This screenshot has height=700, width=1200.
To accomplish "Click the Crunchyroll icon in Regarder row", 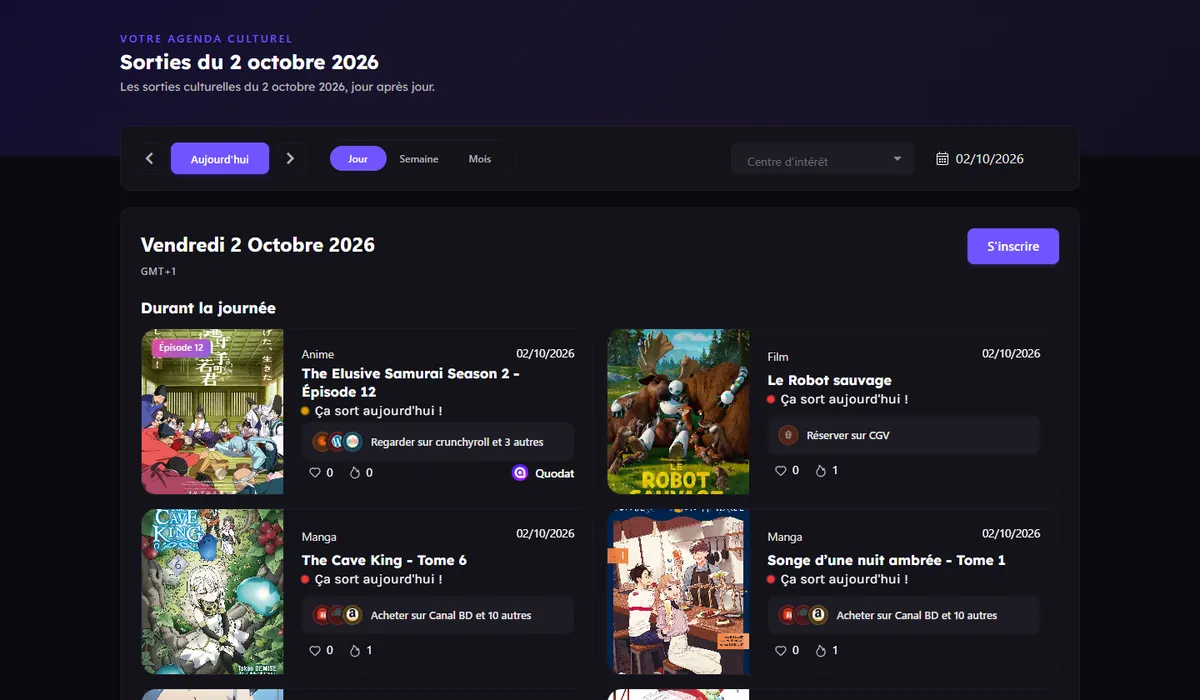I will (x=322, y=442).
